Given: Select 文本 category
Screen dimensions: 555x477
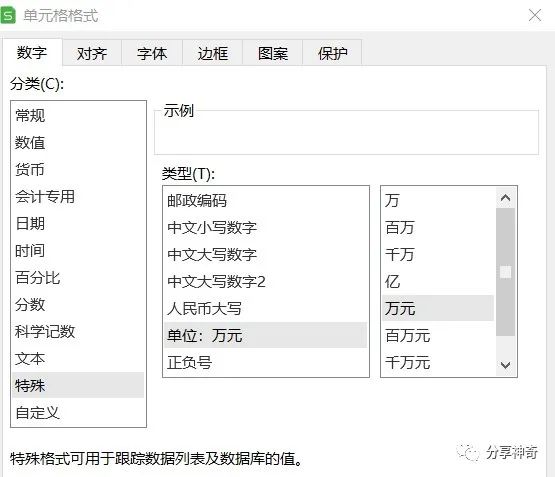Looking at the screenshot, I should [x=78, y=358].
